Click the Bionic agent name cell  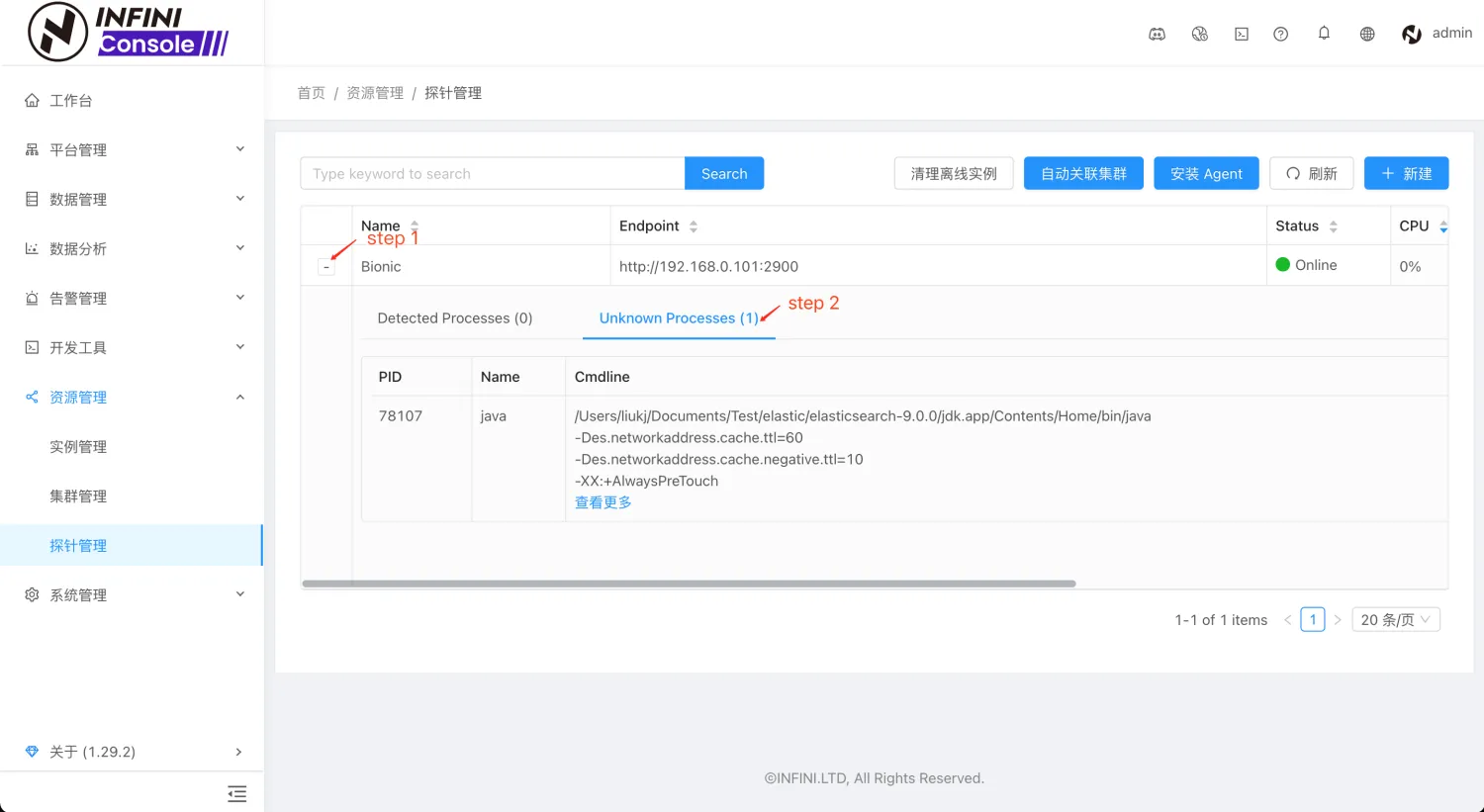[x=481, y=266]
